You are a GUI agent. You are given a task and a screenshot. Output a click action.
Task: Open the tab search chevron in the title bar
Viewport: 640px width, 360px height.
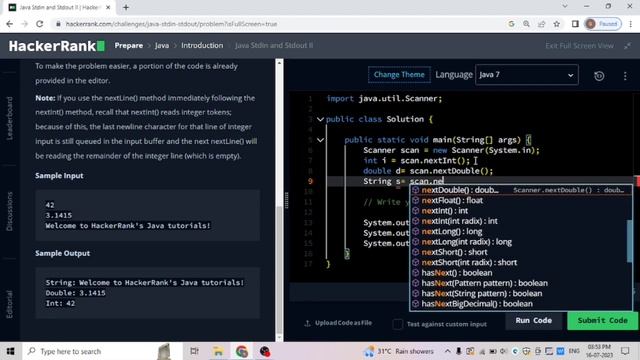(565, 7)
